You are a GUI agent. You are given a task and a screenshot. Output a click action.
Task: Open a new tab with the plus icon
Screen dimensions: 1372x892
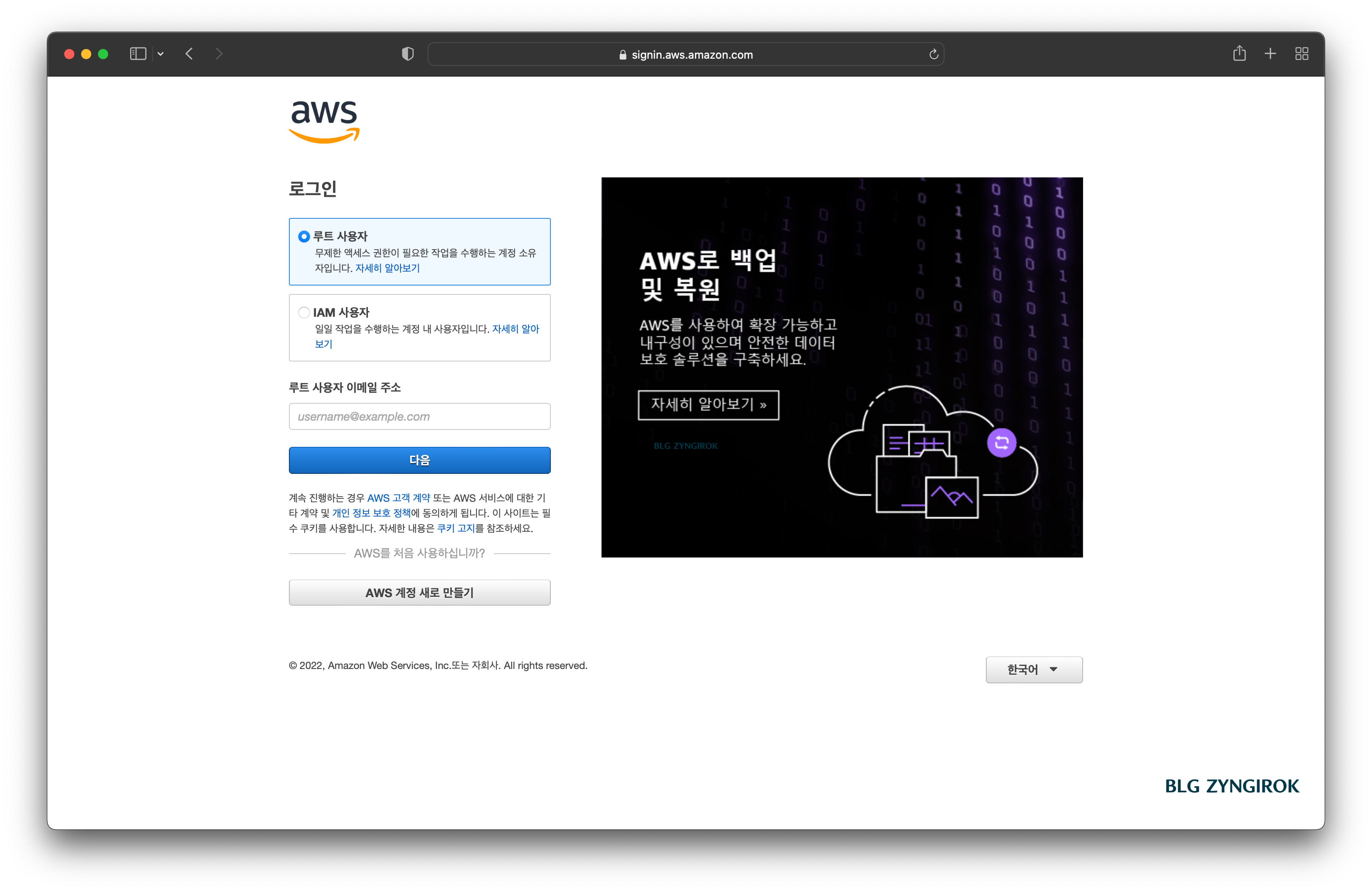pyautogui.click(x=1270, y=54)
